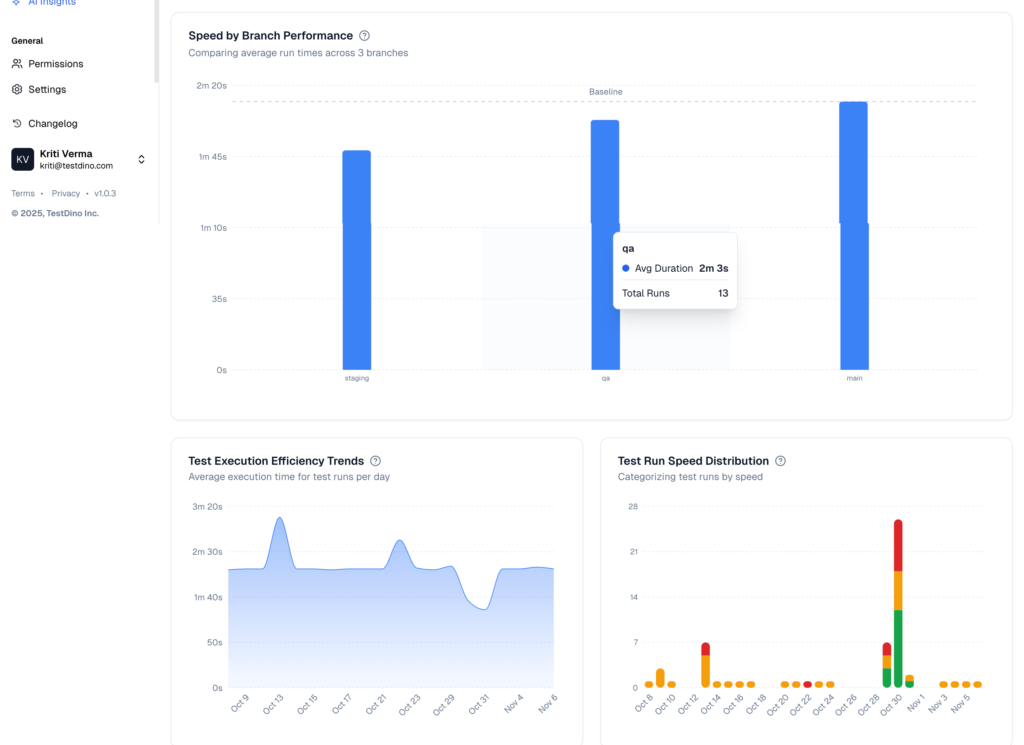Click the Changelog history icon

17,124
